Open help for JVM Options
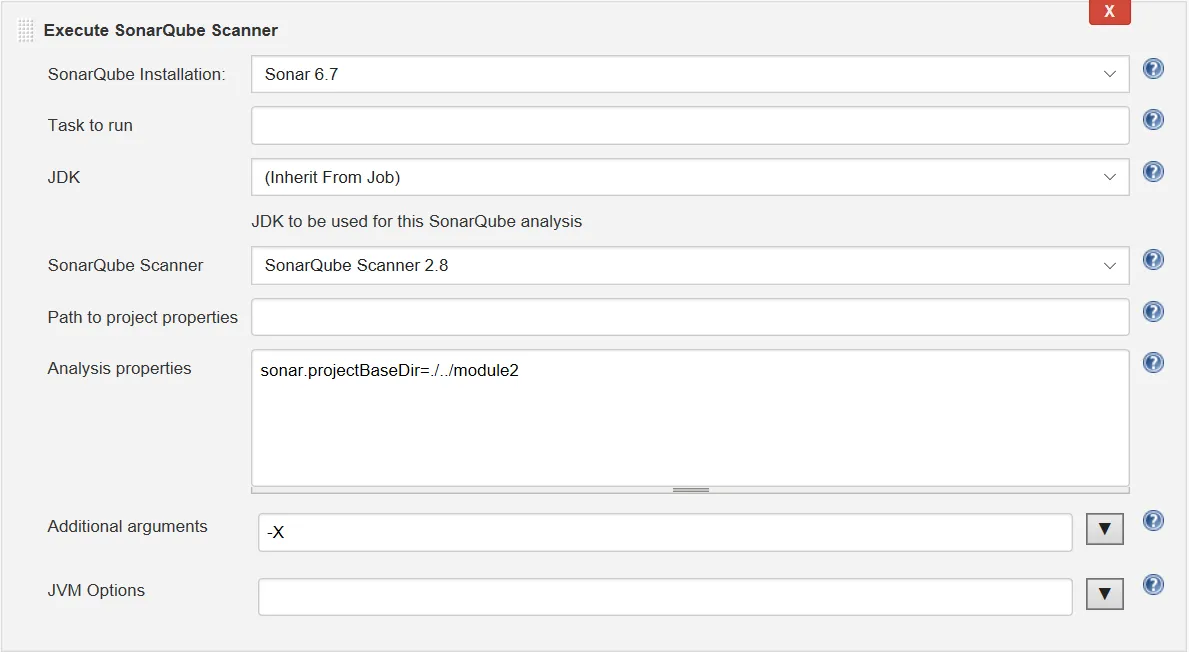 tap(1153, 585)
